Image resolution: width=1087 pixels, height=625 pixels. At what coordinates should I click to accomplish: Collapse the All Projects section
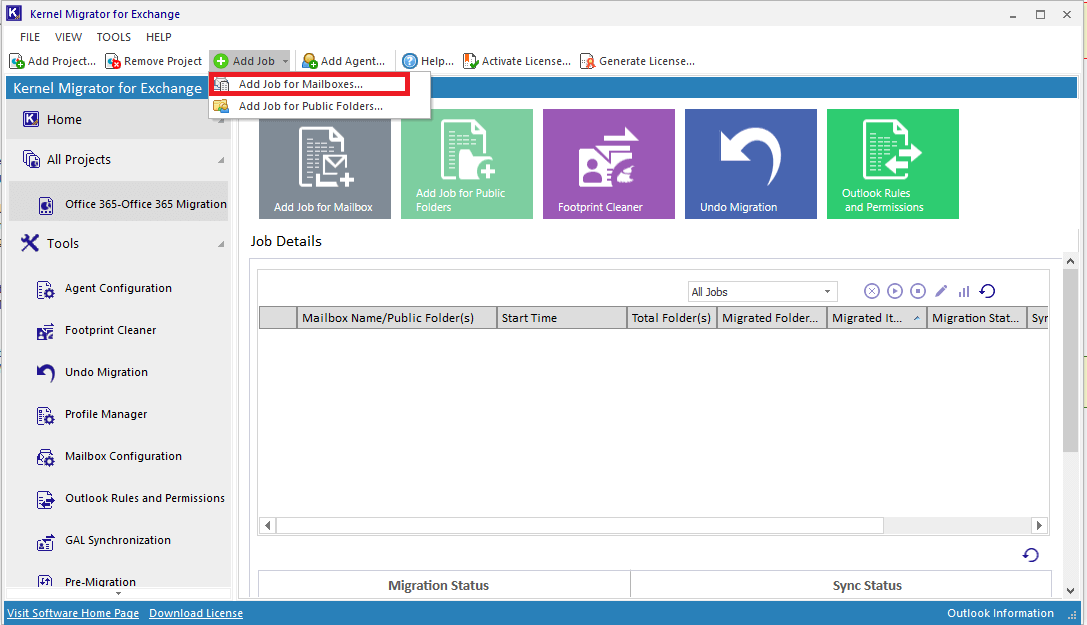(x=221, y=160)
